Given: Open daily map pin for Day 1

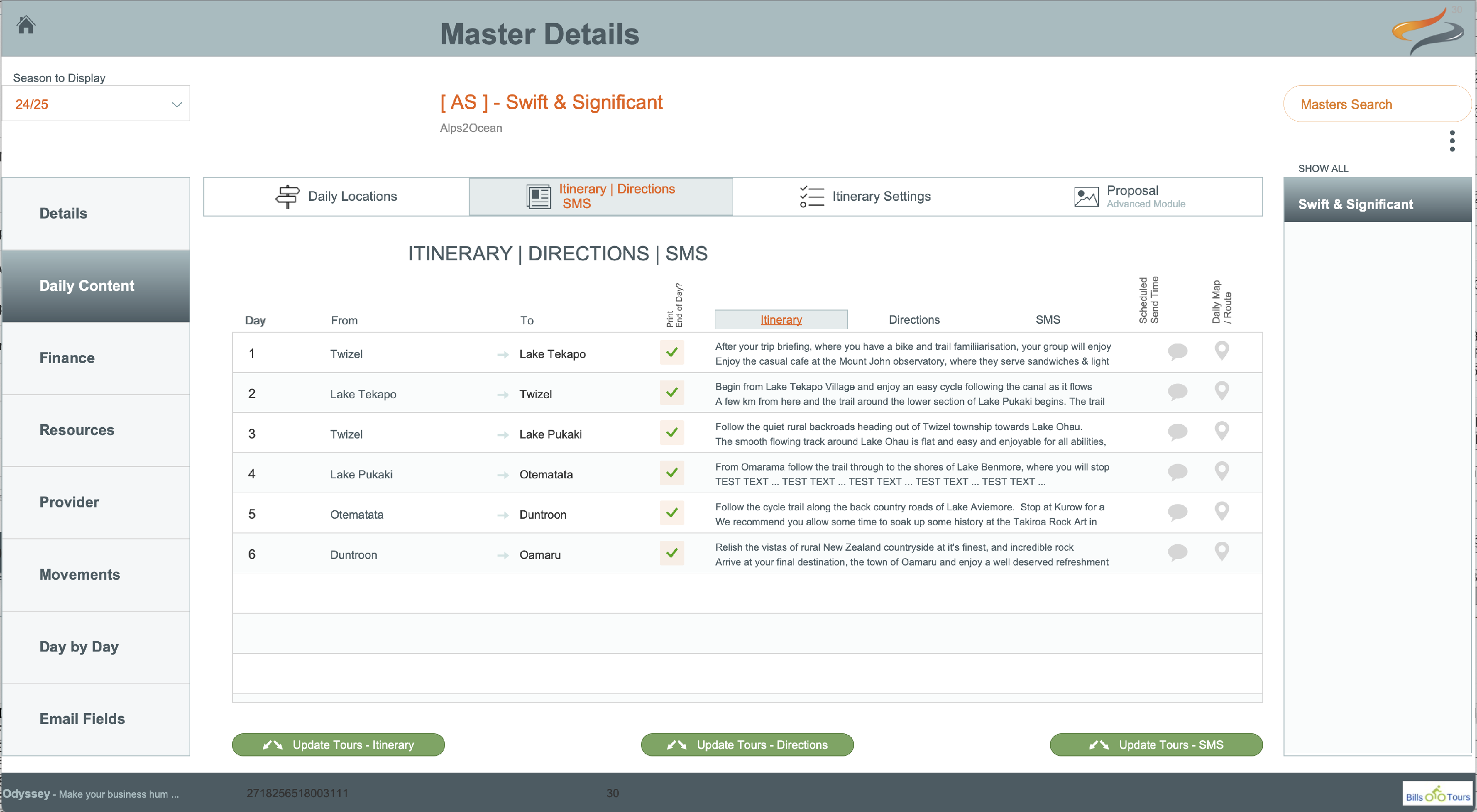Looking at the screenshot, I should [x=1222, y=351].
